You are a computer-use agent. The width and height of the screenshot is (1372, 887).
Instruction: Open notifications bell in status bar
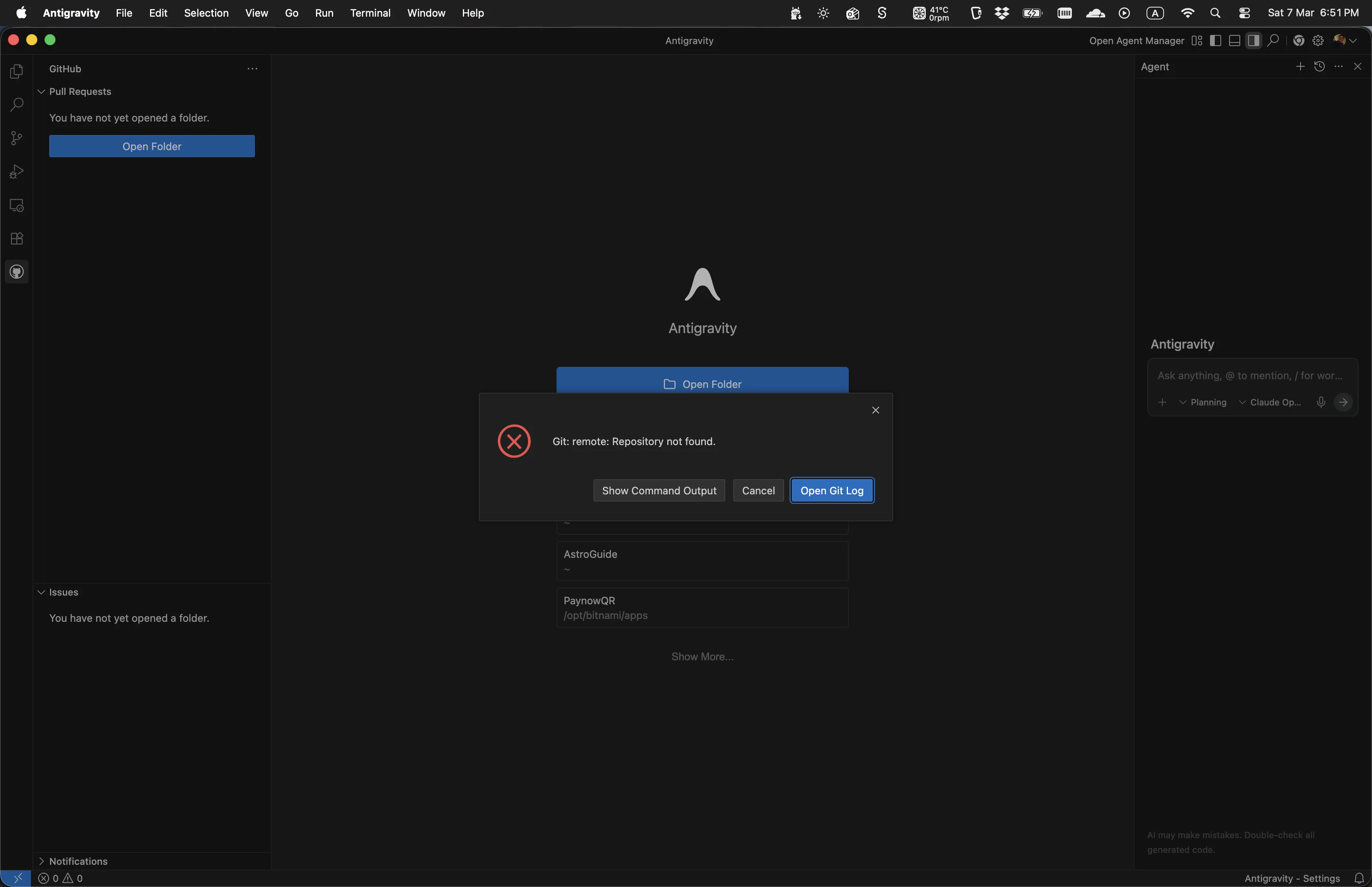pos(1359,878)
